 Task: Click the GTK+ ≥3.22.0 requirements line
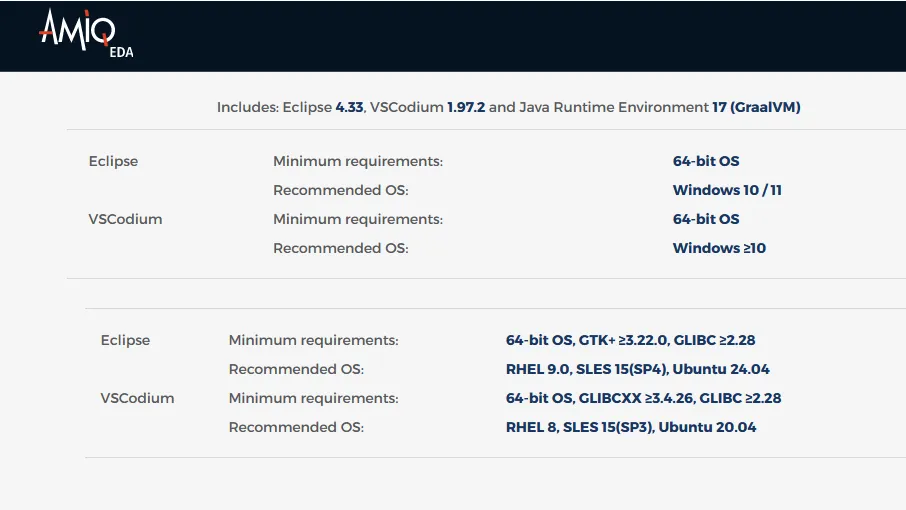[x=630, y=340]
